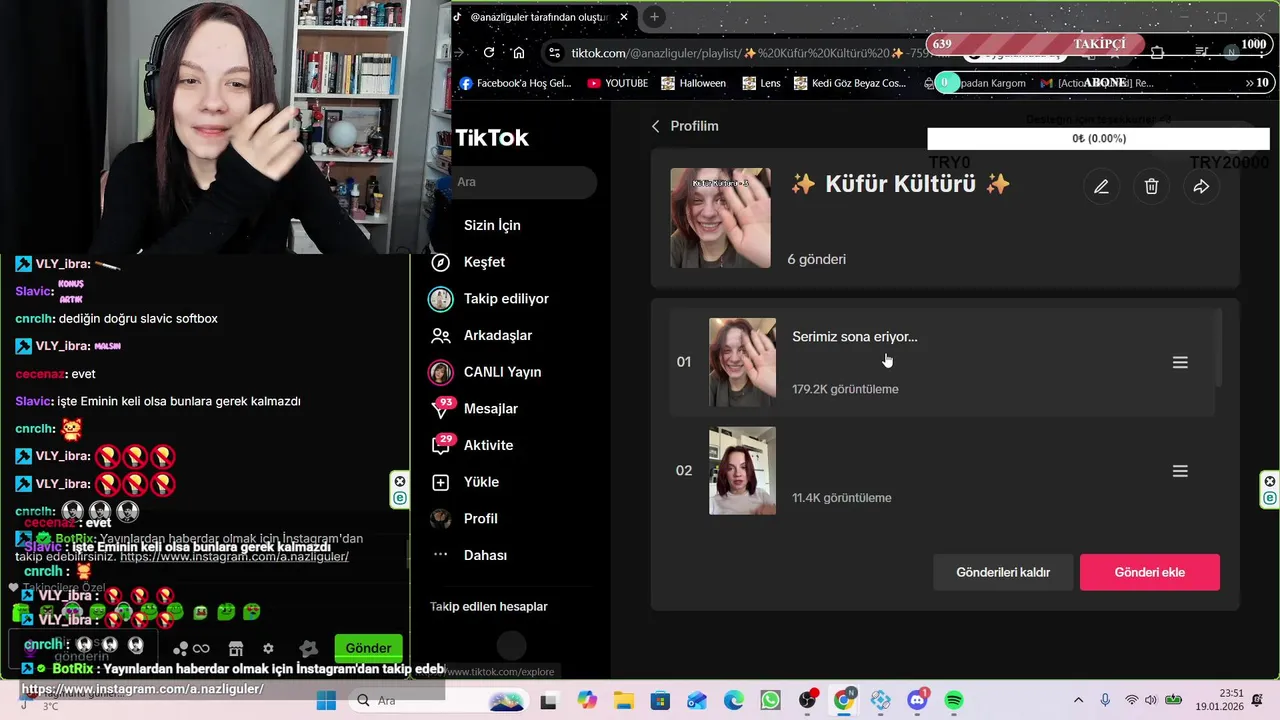Image resolution: width=1280 pixels, height=720 pixels.
Task: Open the YOUTUBE bookmark
Action: click(x=618, y=83)
